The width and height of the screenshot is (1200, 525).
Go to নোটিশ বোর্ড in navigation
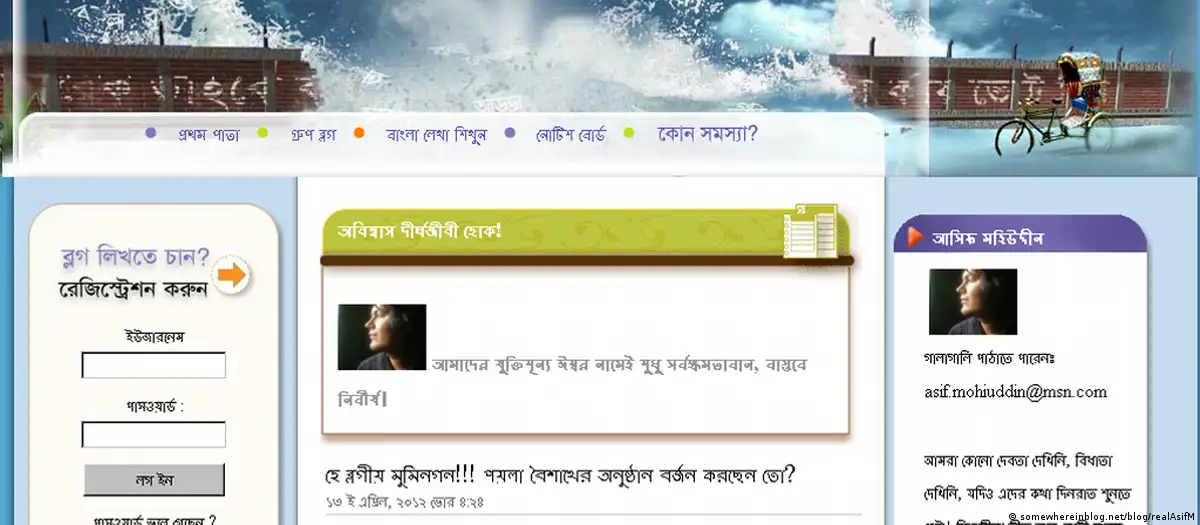click(570, 135)
